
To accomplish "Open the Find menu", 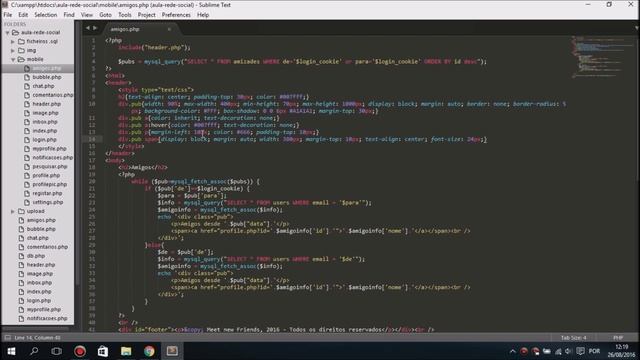I will coord(69,15).
